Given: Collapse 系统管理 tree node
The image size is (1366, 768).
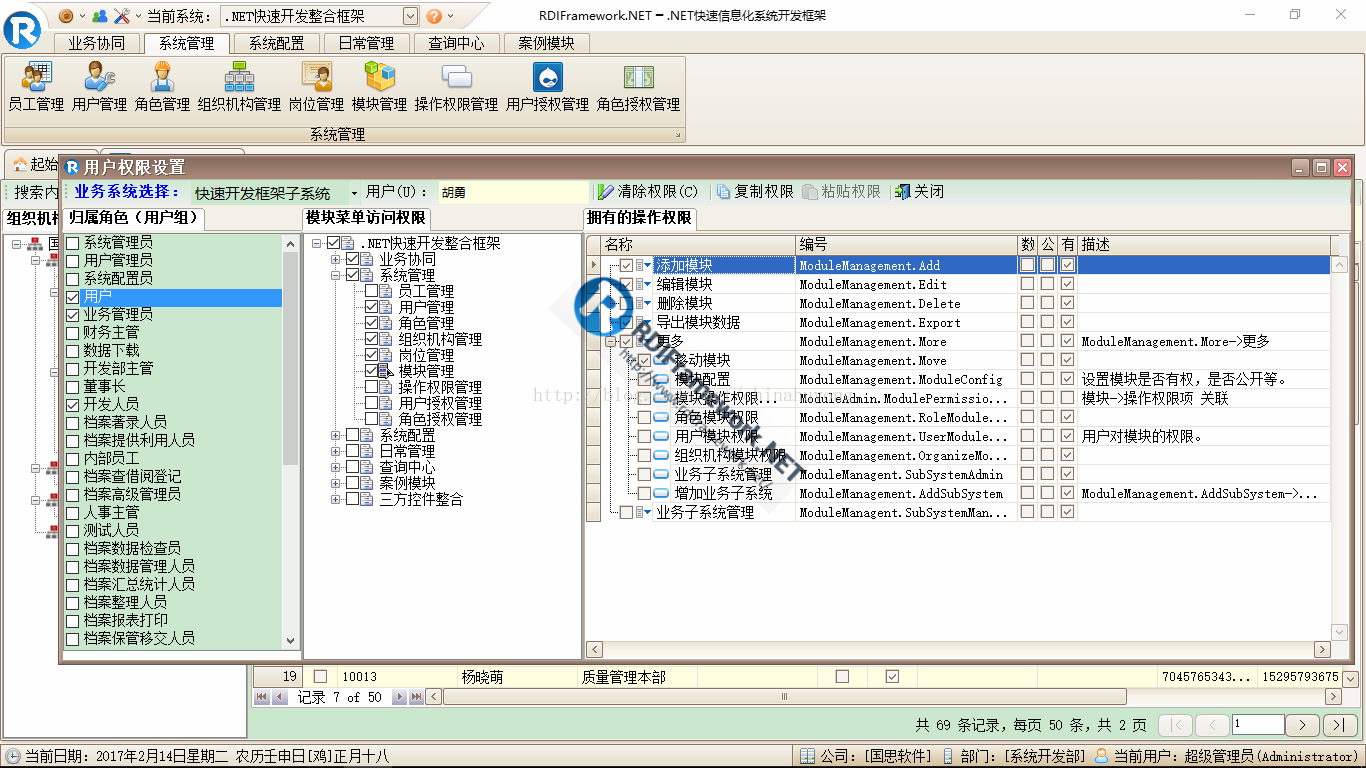Looking at the screenshot, I should point(335,275).
